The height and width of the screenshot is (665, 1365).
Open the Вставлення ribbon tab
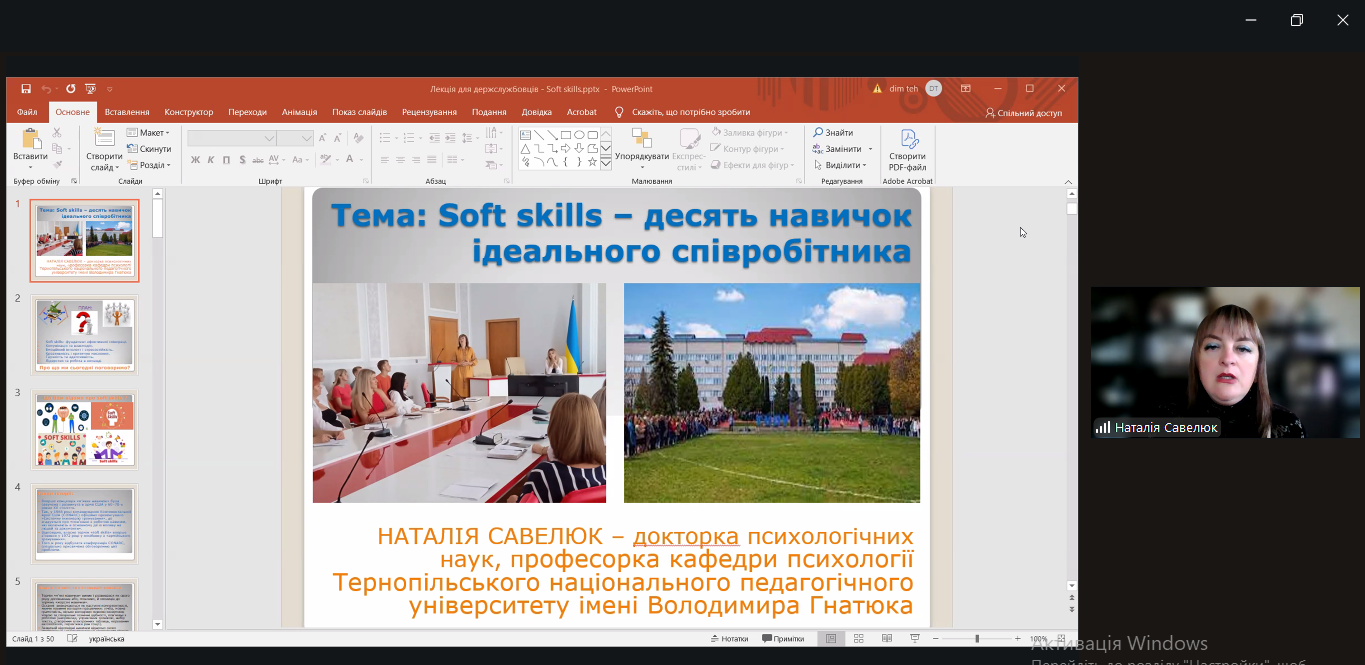[x=127, y=112]
